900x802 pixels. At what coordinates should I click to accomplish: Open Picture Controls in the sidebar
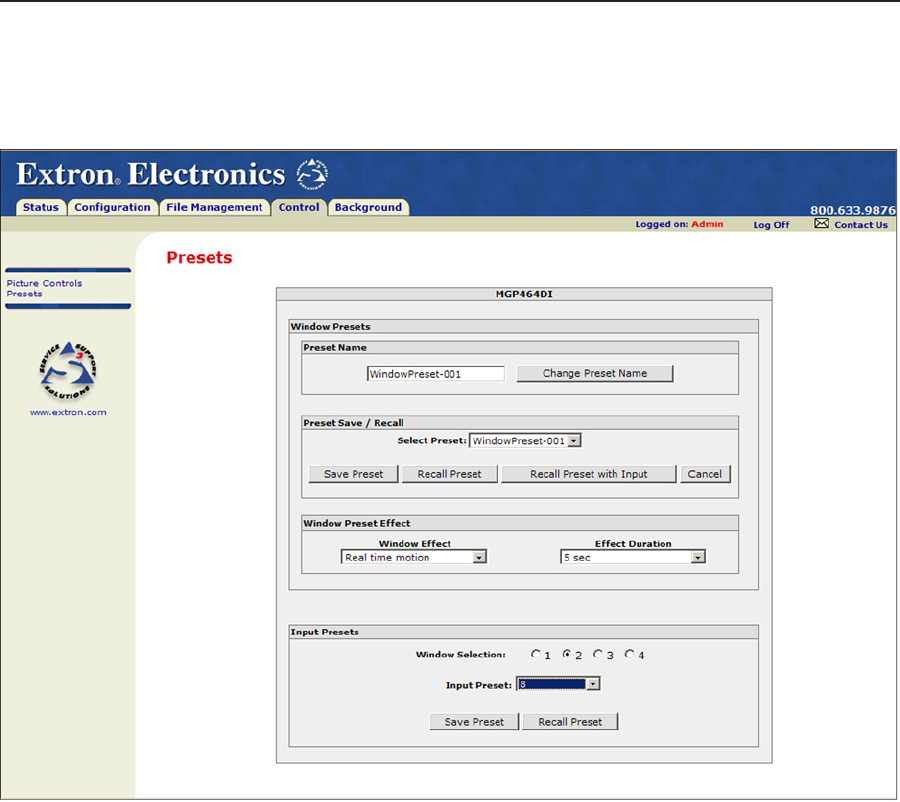44,283
